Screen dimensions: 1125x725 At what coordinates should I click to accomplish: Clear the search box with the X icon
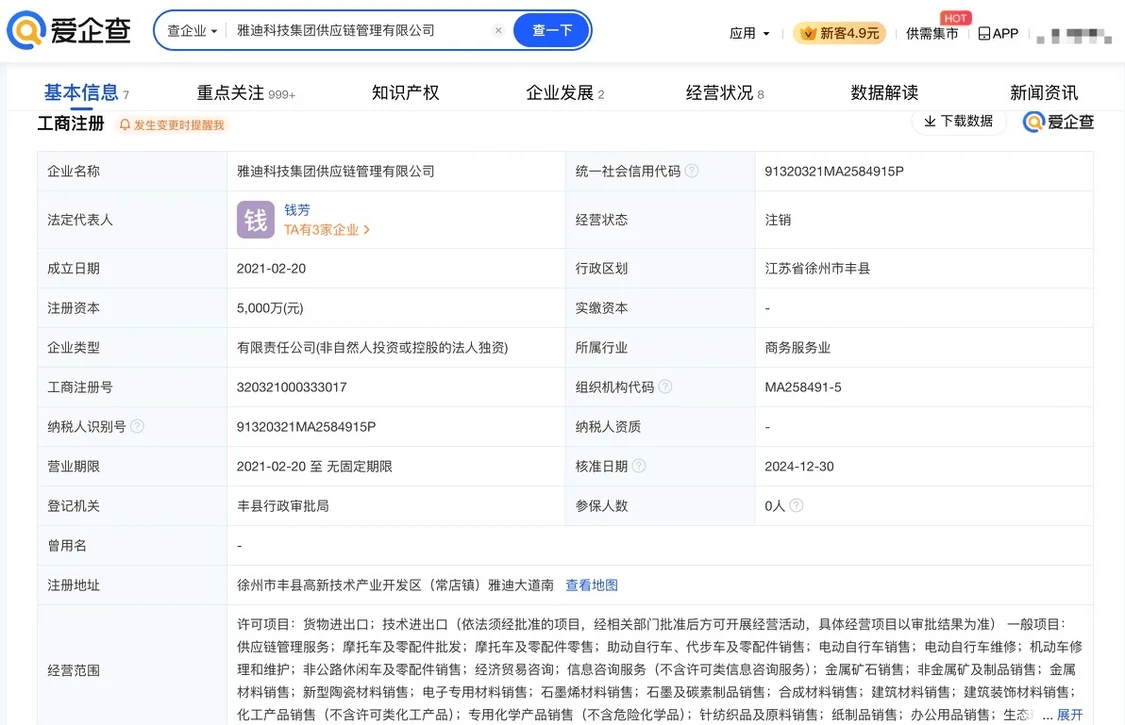point(498,30)
